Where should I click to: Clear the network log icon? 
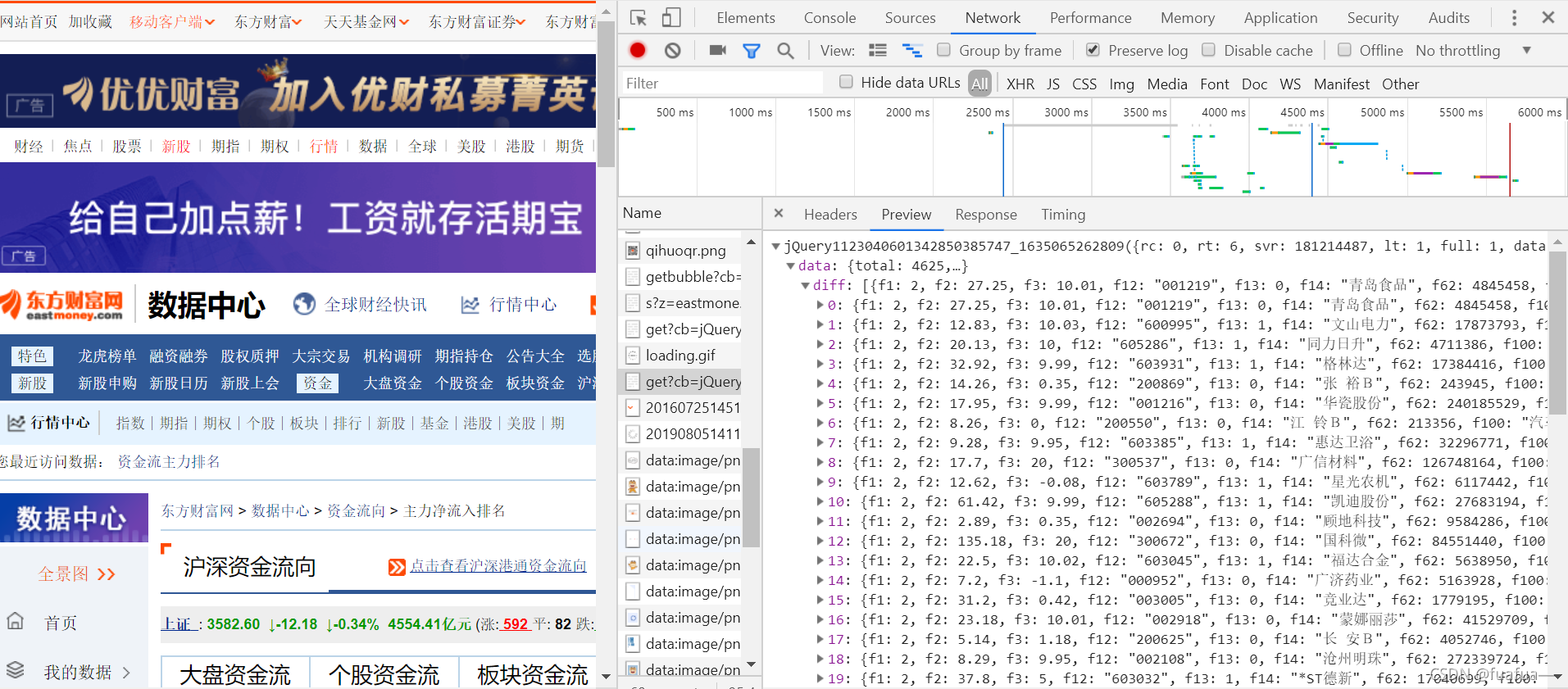click(672, 50)
